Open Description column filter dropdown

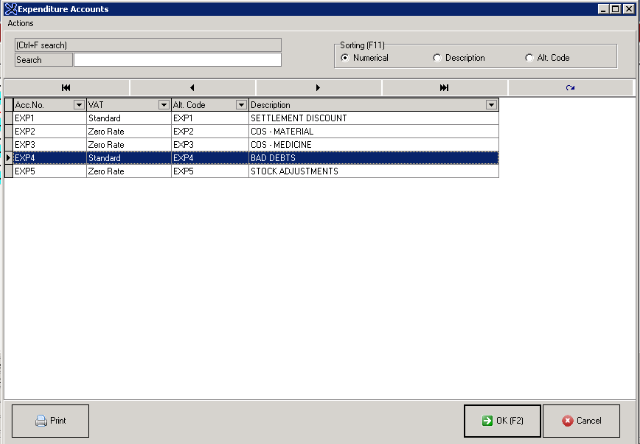tap(491, 105)
